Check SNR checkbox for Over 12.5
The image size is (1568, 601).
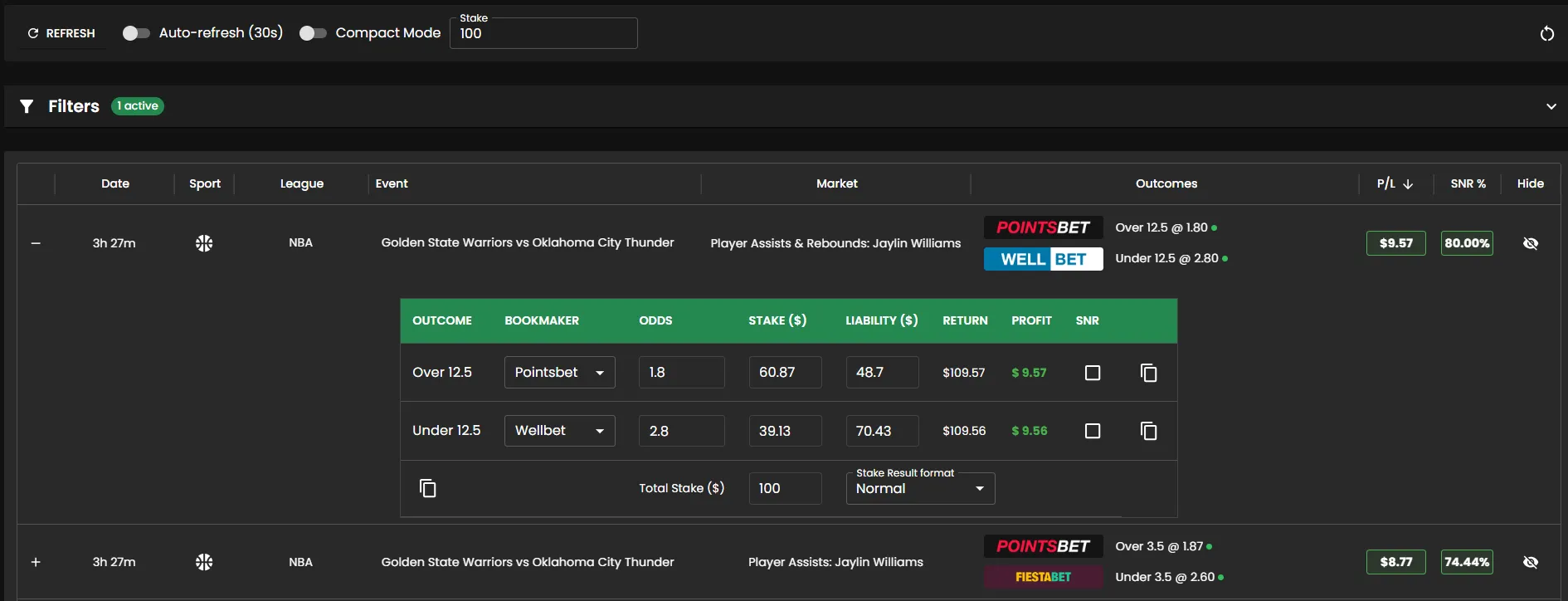pos(1093,373)
